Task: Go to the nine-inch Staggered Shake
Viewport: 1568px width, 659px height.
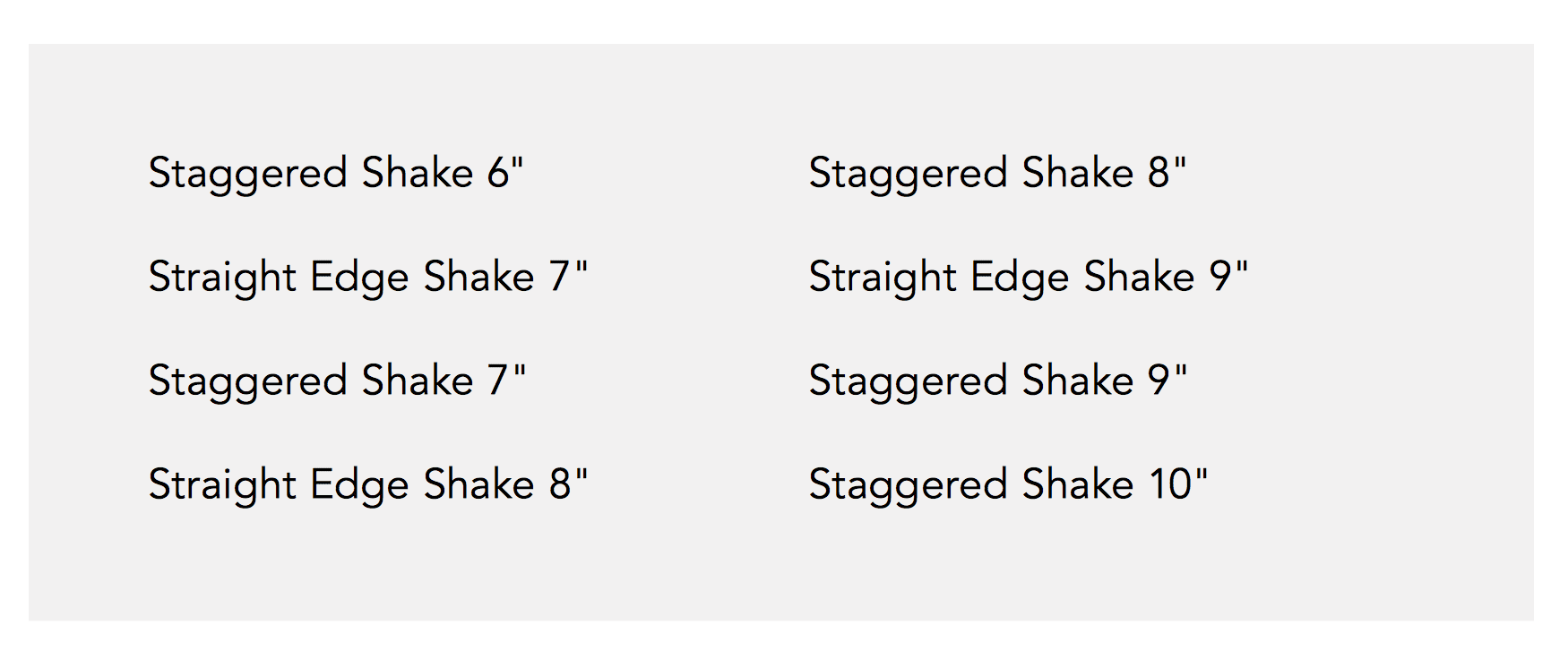Action: (x=997, y=381)
